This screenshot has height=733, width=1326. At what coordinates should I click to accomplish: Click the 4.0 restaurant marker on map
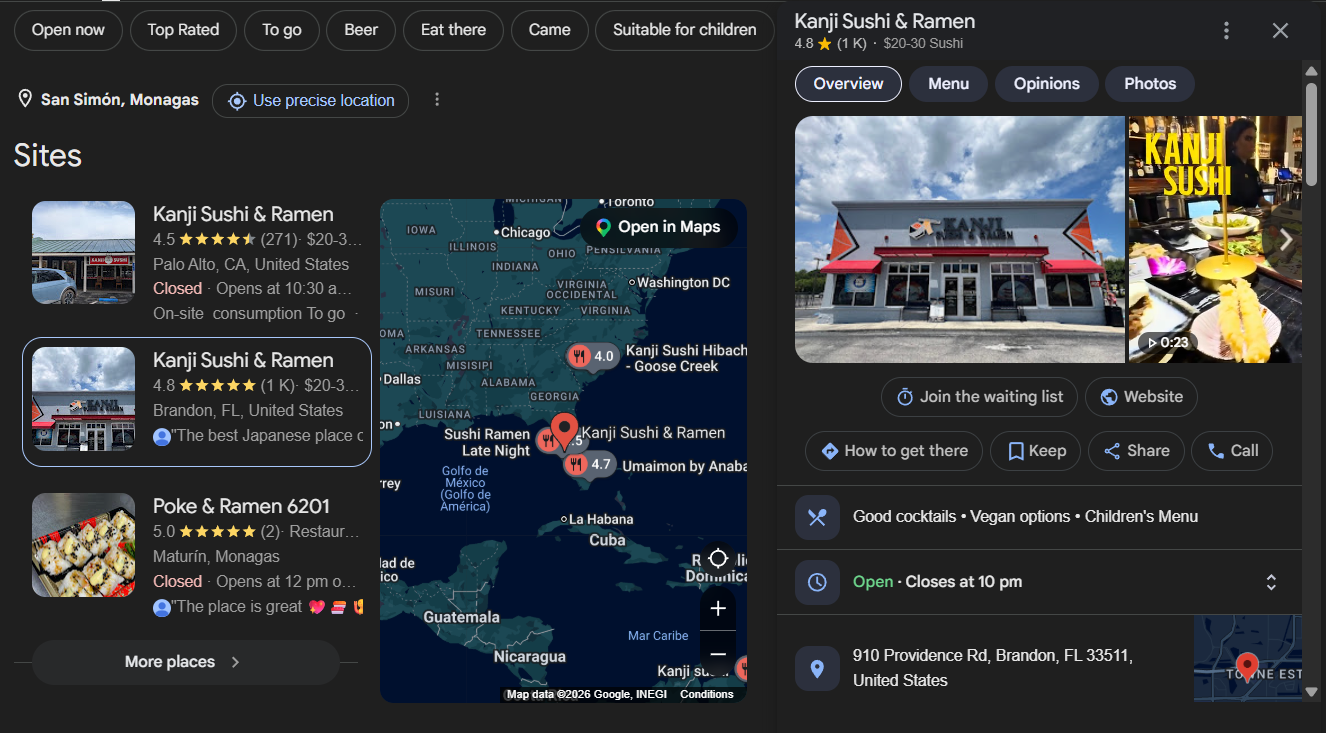(x=593, y=356)
